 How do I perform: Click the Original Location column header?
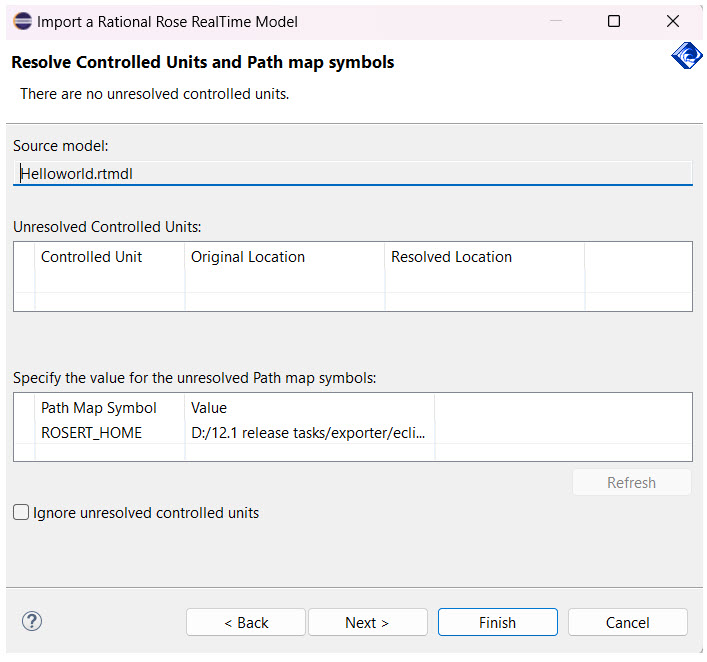coord(248,257)
